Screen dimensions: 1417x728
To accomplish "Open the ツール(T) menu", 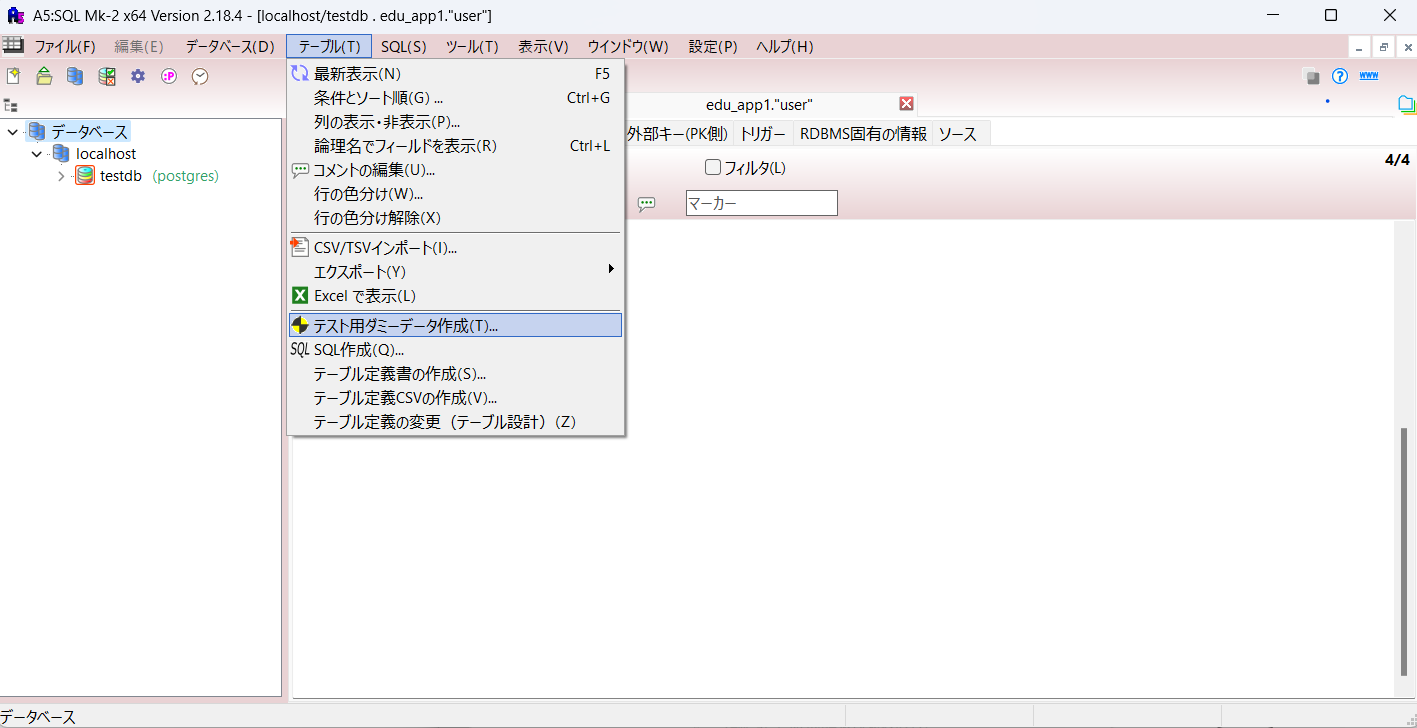I will click(472, 47).
